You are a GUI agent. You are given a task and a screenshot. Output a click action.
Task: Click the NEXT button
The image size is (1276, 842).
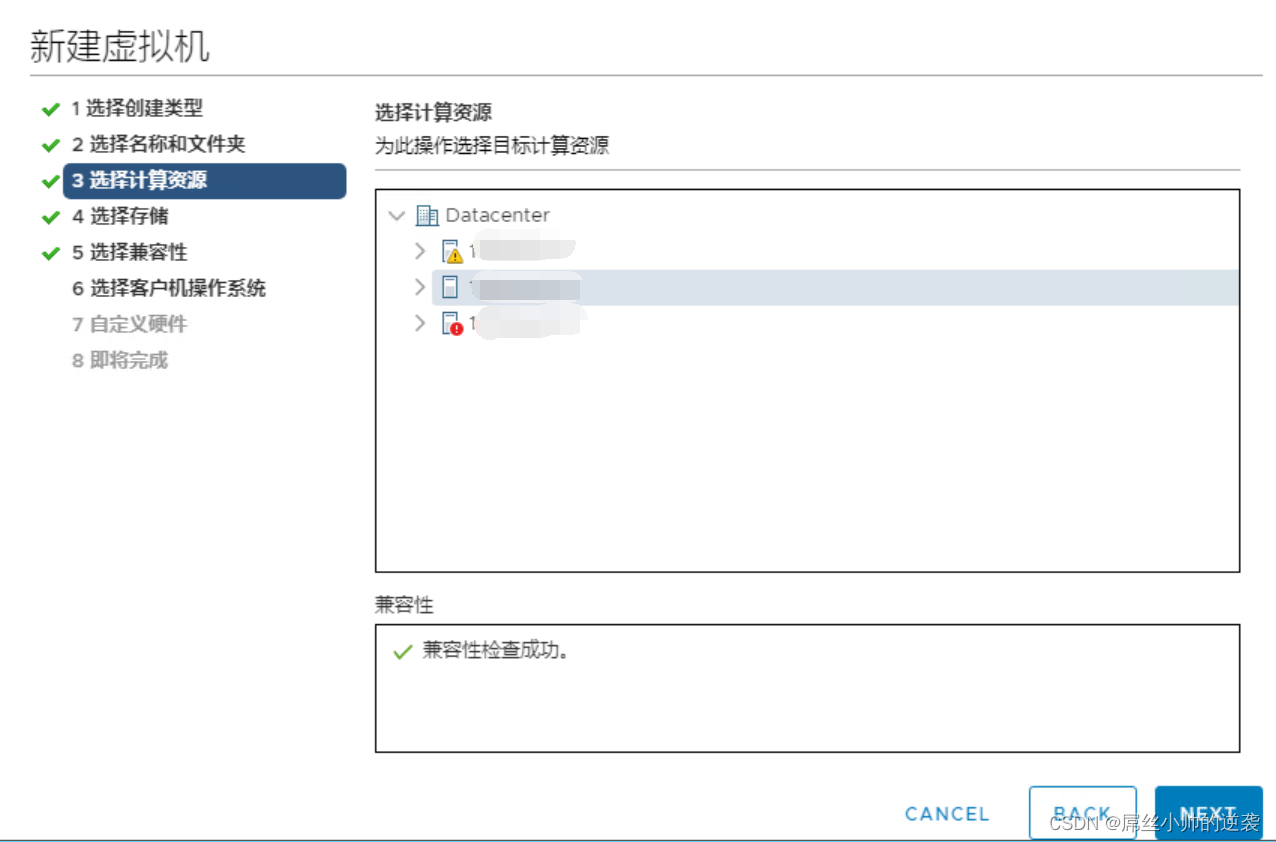(1208, 812)
